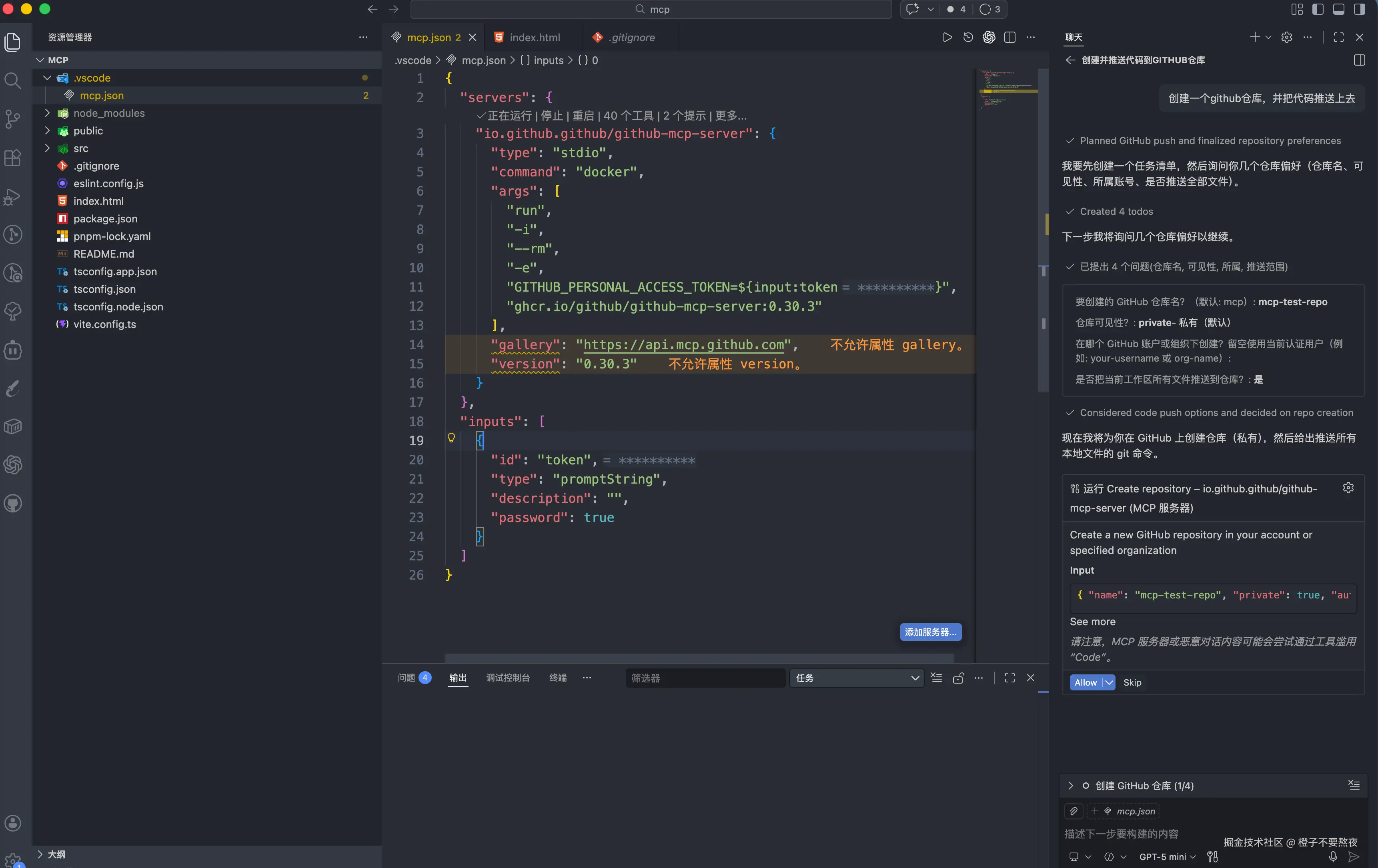Open the Extensions view
1378x868 pixels.
click(x=12, y=157)
